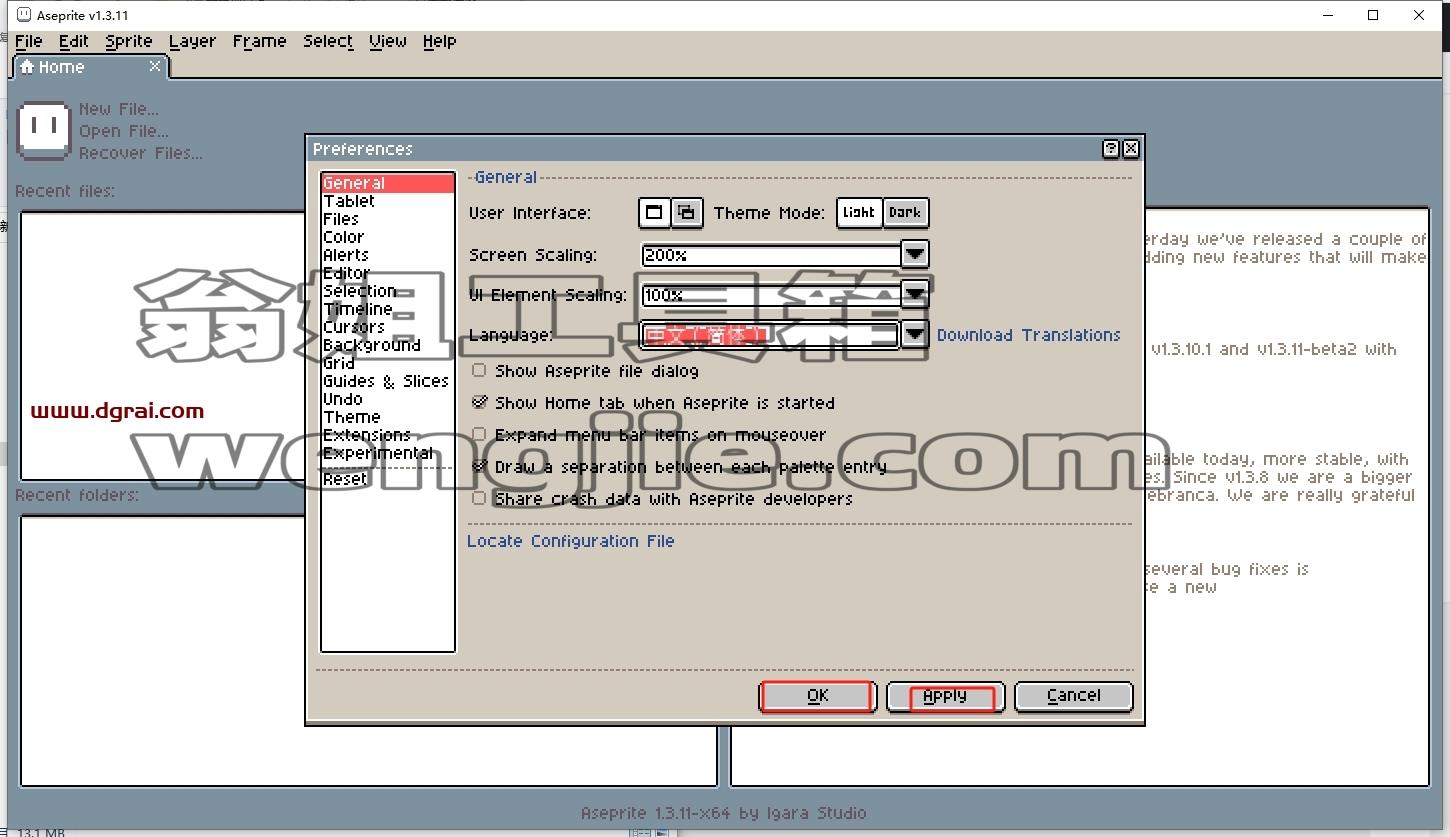The image size is (1450, 837).
Task: Expand the Screen Scaling dropdown
Action: 915,255
